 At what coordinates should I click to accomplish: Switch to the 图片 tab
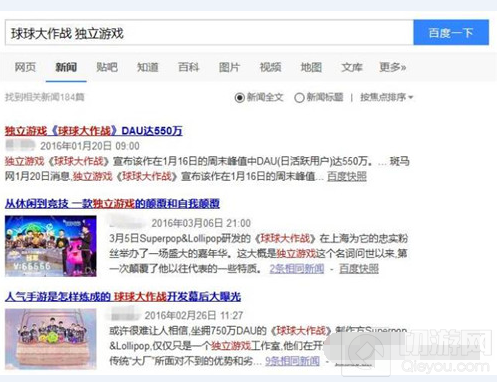point(229,67)
